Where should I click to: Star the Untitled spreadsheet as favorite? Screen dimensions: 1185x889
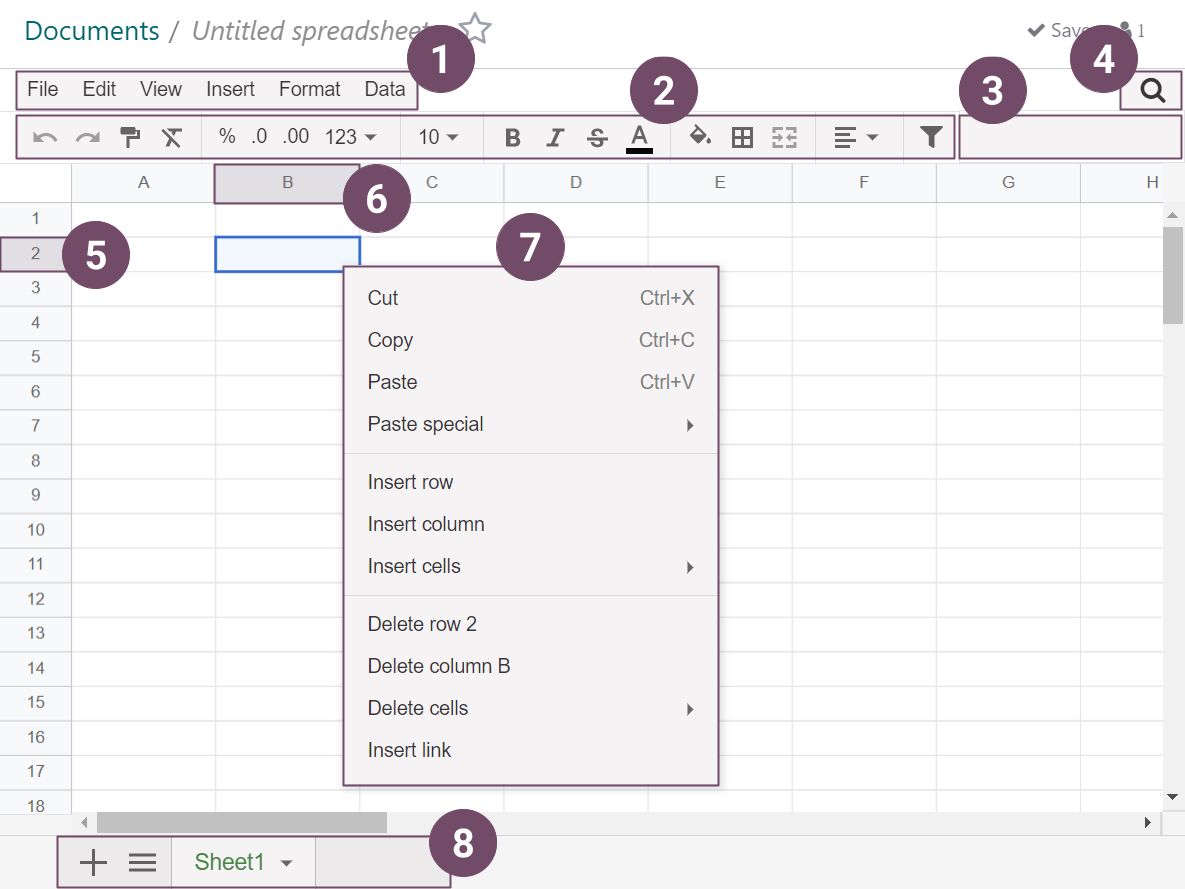[475, 29]
